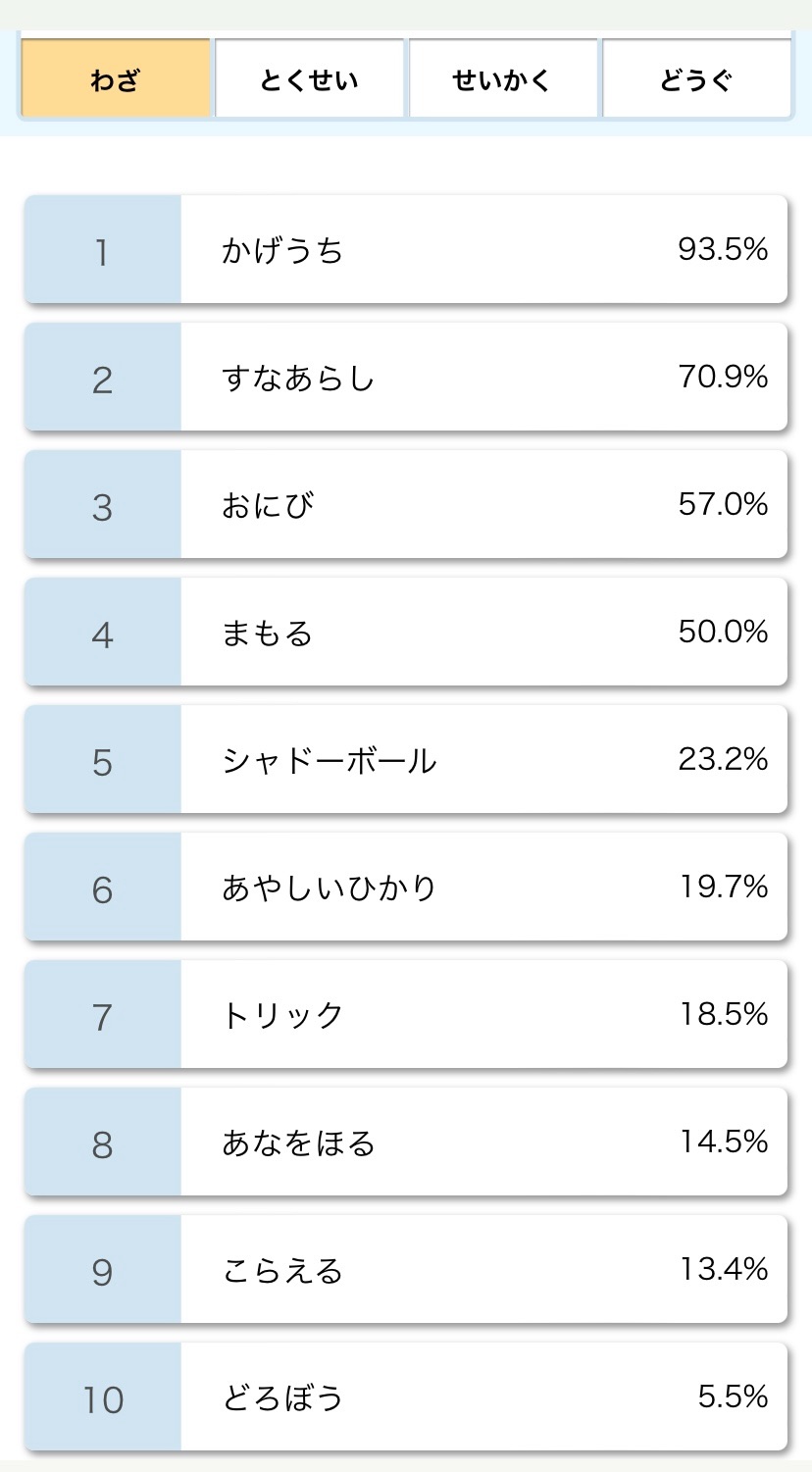Open the すなあらし entry

[x=406, y=377]
